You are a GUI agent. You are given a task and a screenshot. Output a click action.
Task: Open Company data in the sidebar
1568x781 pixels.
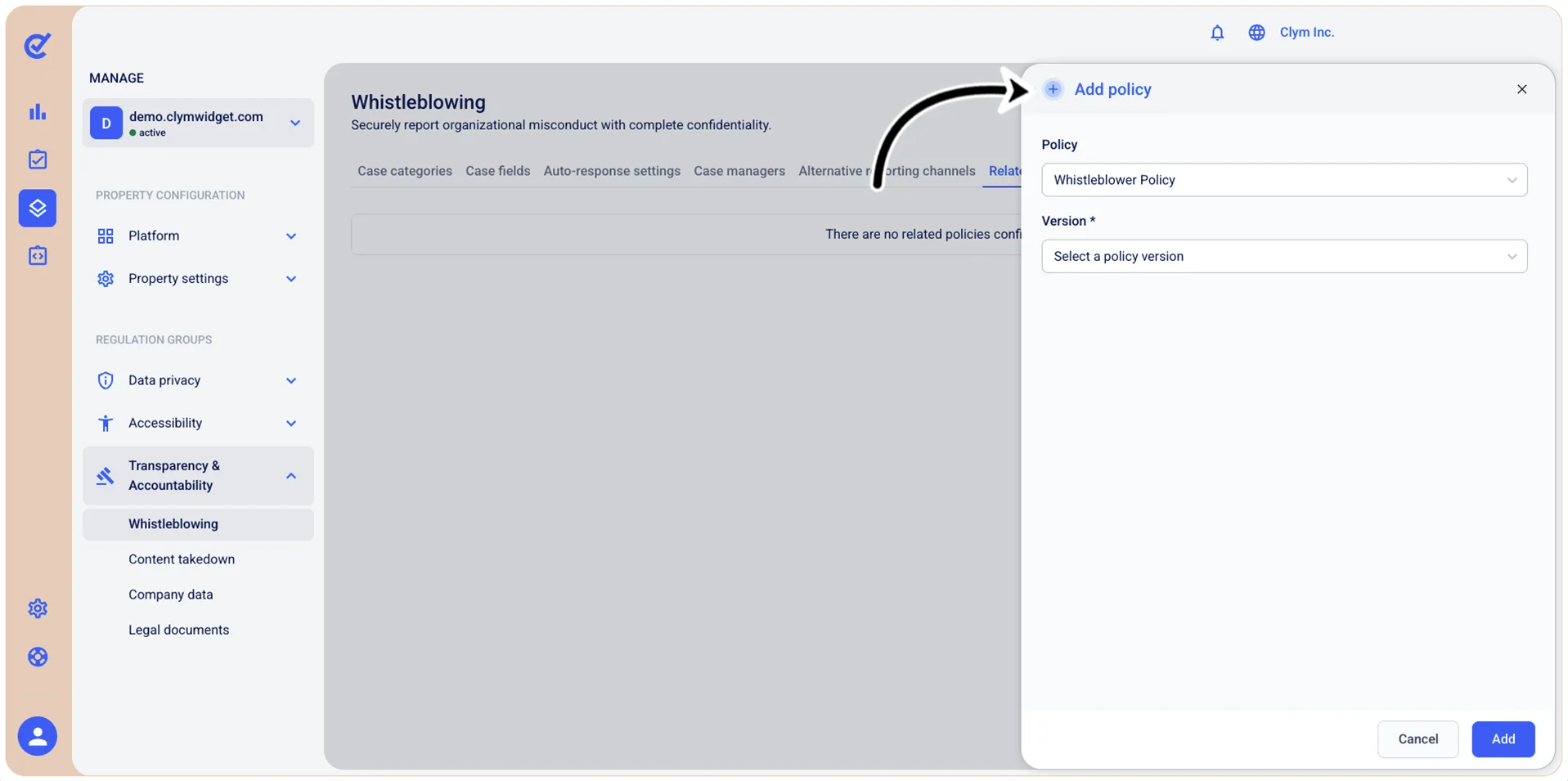click(171, 595)
